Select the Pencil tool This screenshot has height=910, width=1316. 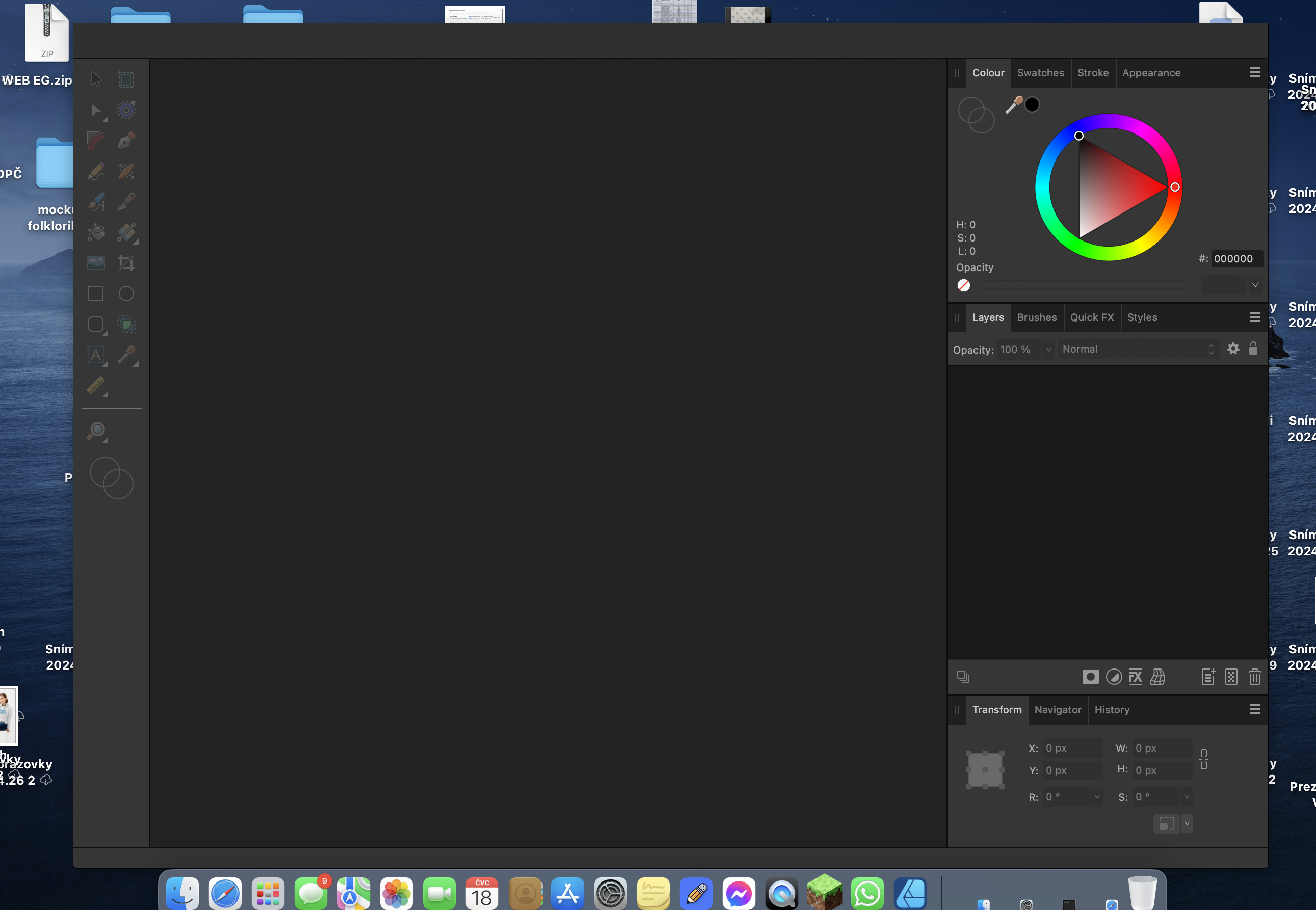[x=96, y=171]
